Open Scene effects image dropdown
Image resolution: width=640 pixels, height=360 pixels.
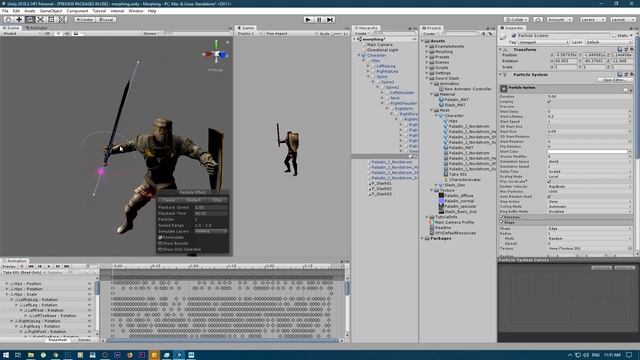pyautogui.click(x=77, y=33)
